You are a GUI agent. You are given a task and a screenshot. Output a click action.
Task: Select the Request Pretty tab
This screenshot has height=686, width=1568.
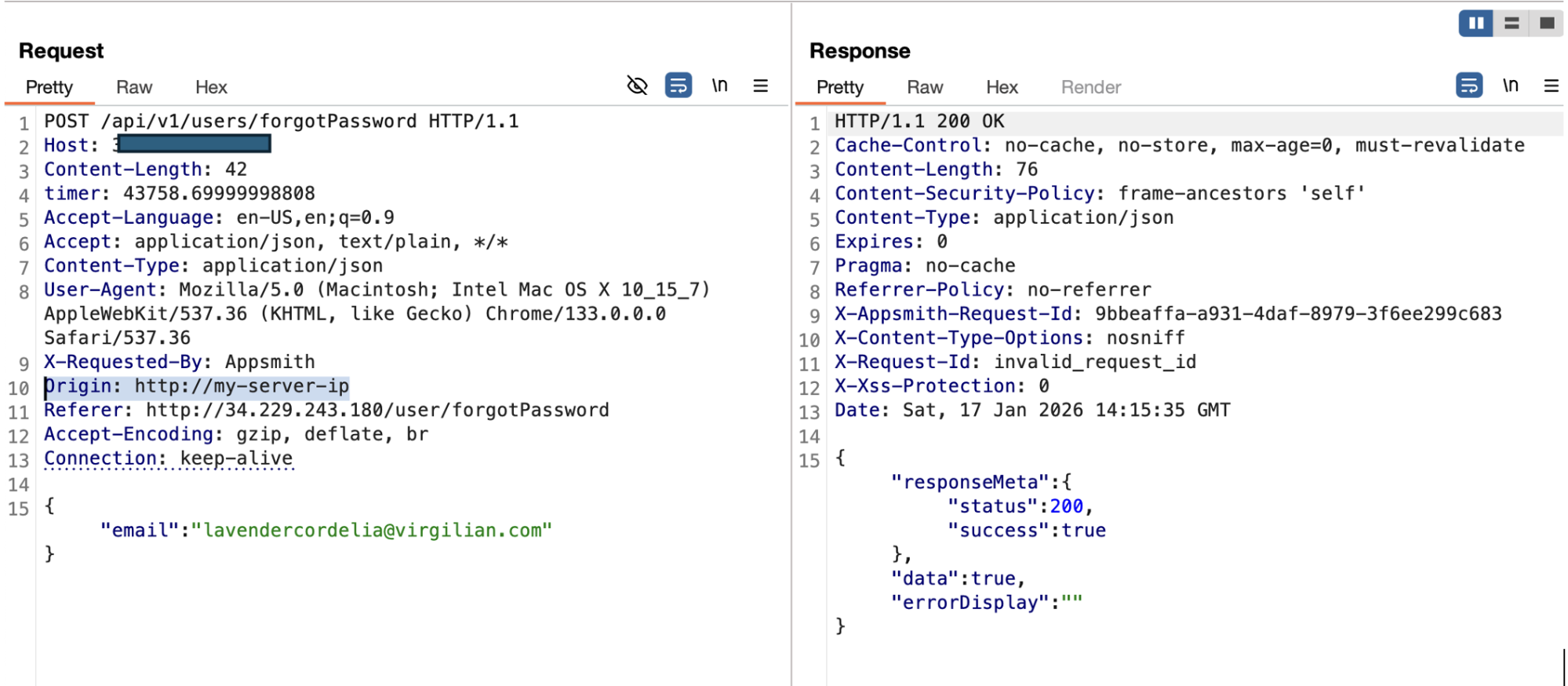click(x=49, y=87)
